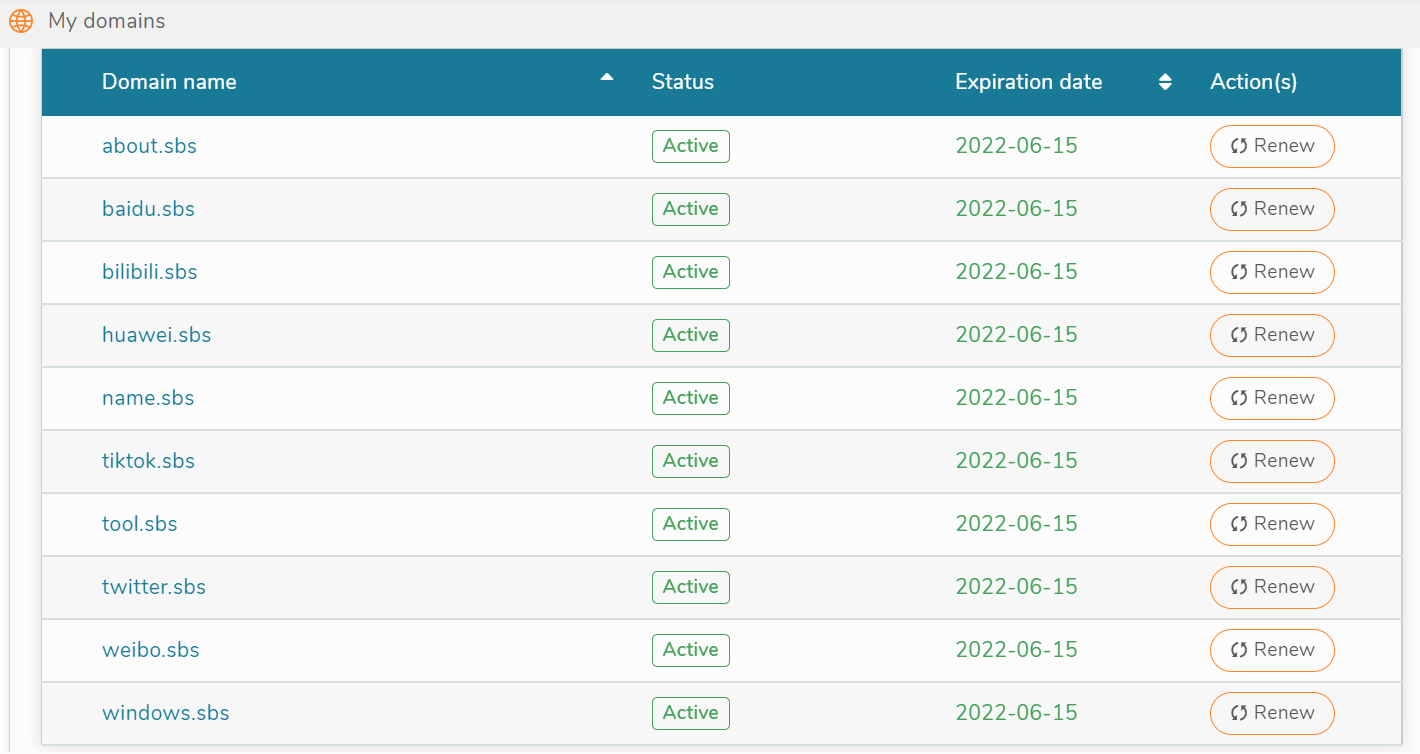1420x754 pixels.
Task: Open the bilibili.sbs domain link
Action: click(150, 272)
